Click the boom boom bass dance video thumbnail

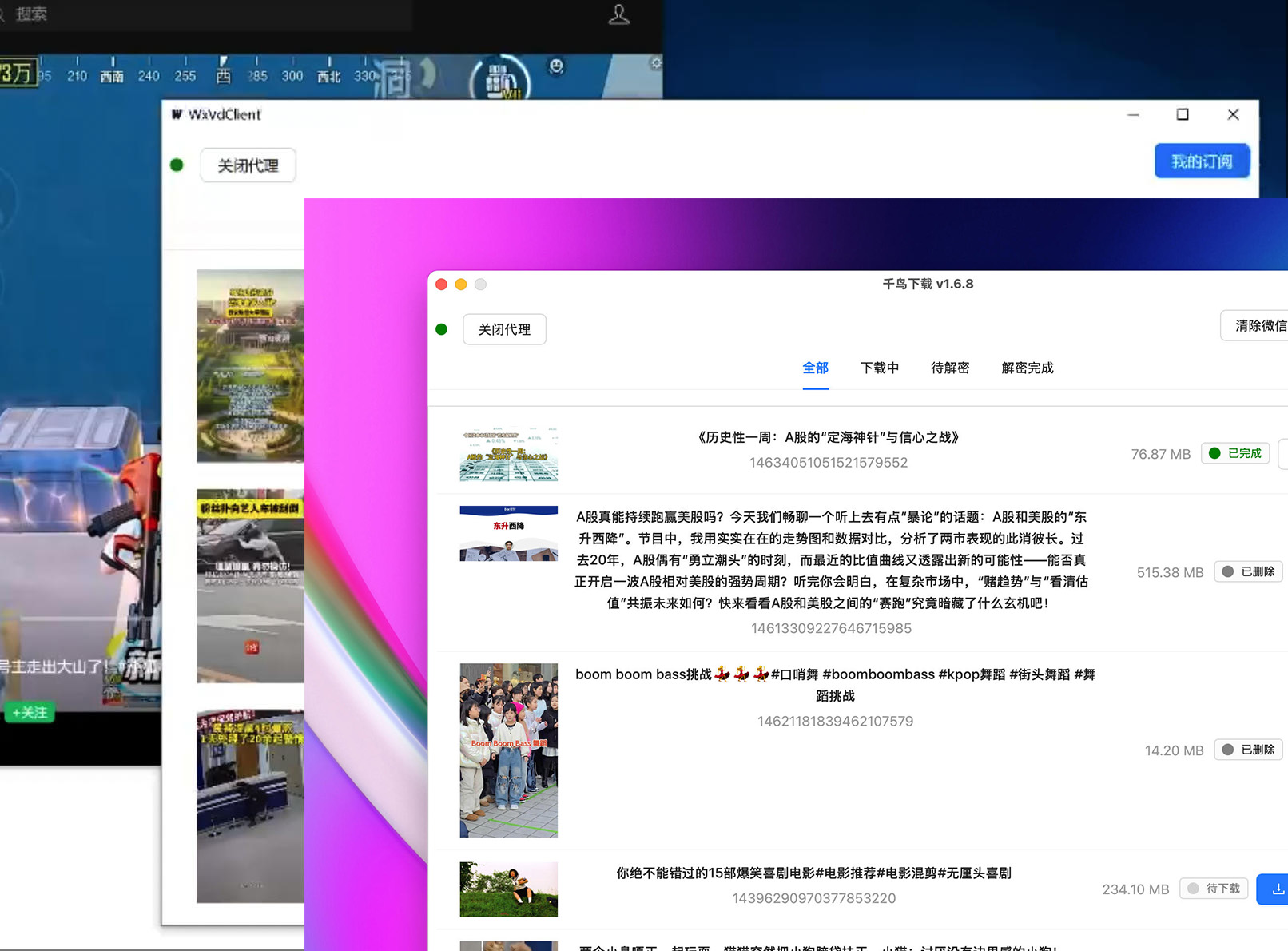click(508, 750)
